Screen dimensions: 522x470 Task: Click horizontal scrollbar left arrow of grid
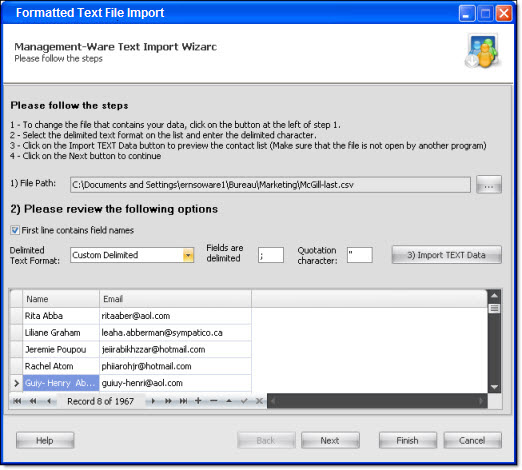click(x=273, y=401)
